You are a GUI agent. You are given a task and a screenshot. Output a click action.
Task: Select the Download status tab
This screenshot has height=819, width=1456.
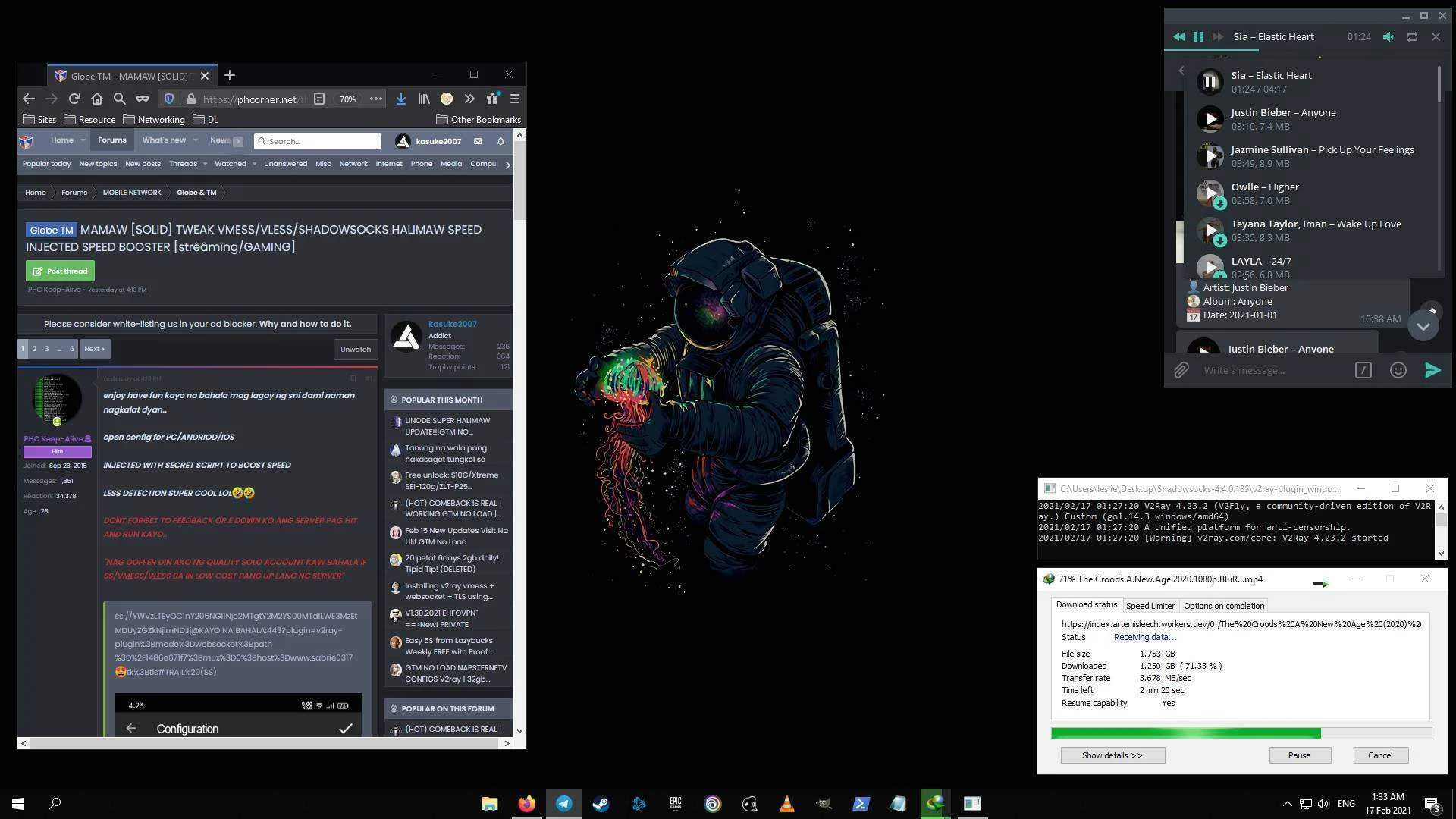click(x=1086, y=605)
